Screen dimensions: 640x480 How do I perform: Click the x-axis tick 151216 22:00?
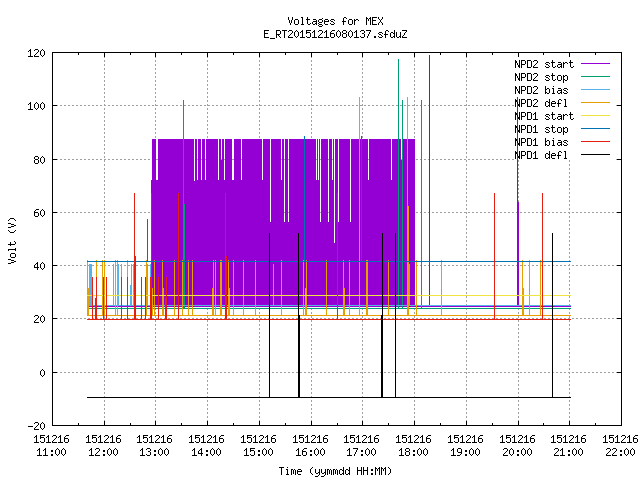tap(620, 446)
